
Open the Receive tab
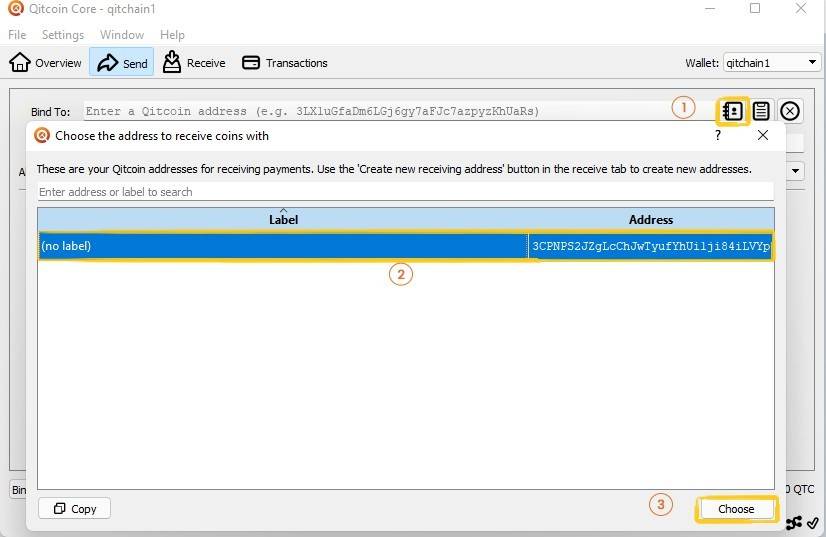(x=194, y=63)
